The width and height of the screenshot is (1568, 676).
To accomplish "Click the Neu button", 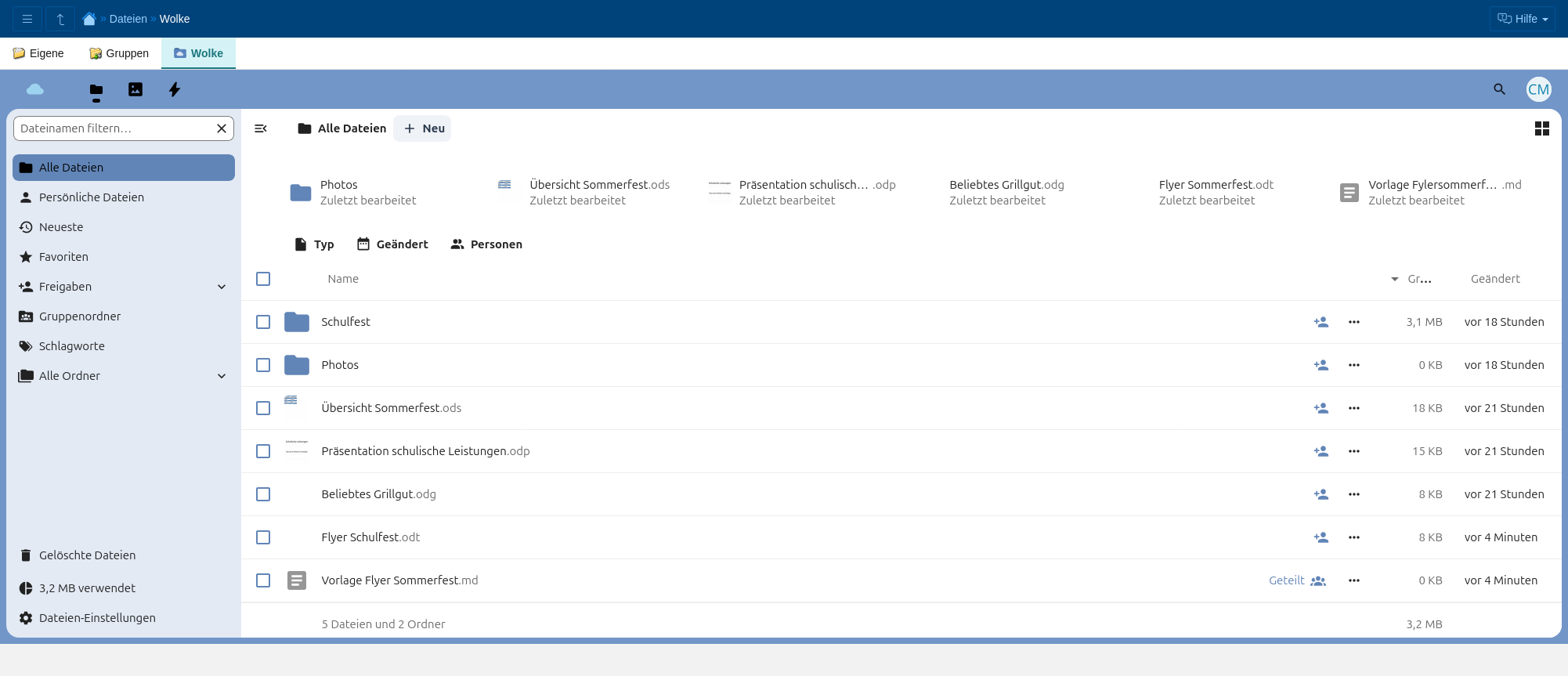I will point(423,128).
